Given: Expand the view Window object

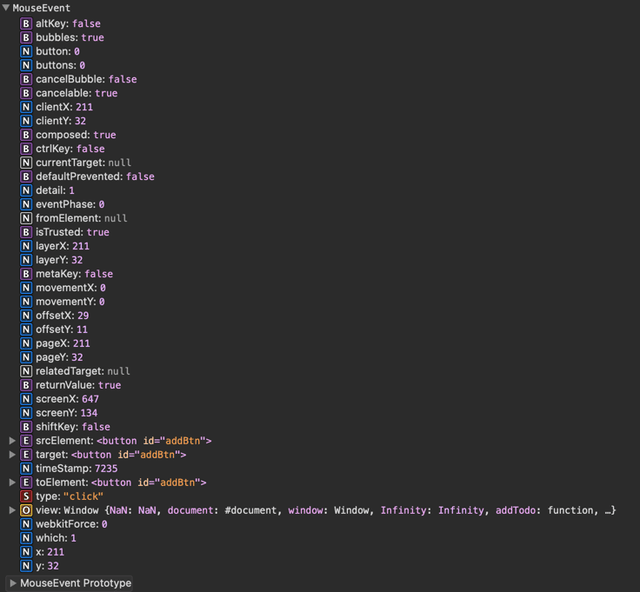Looking at the screenshot, I should 12,511.
